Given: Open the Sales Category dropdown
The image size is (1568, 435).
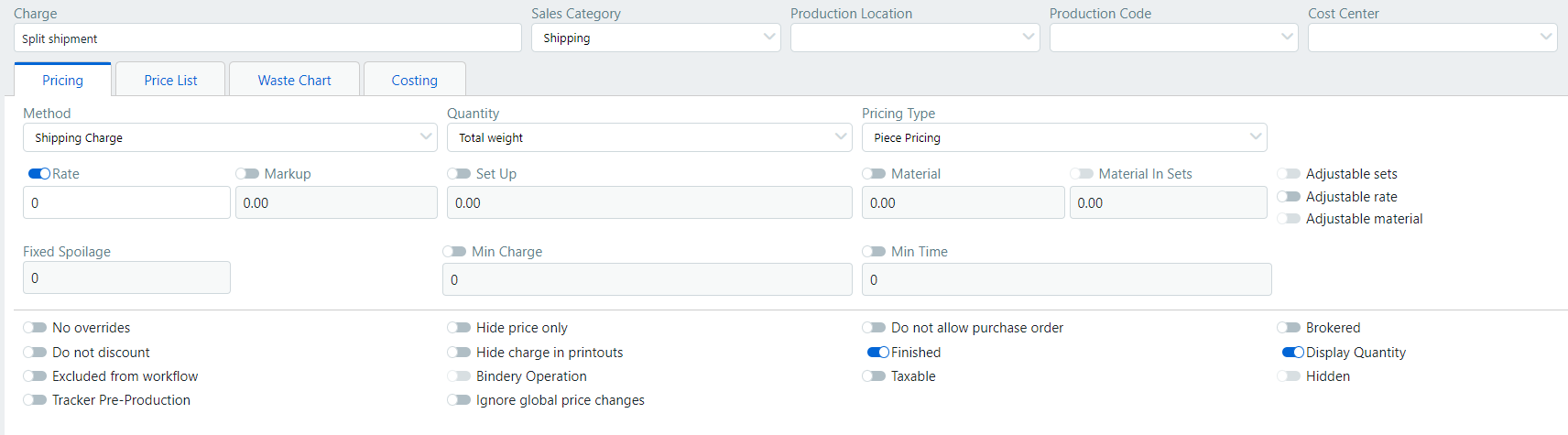Looking at the screenshot, I should [655, 38].
